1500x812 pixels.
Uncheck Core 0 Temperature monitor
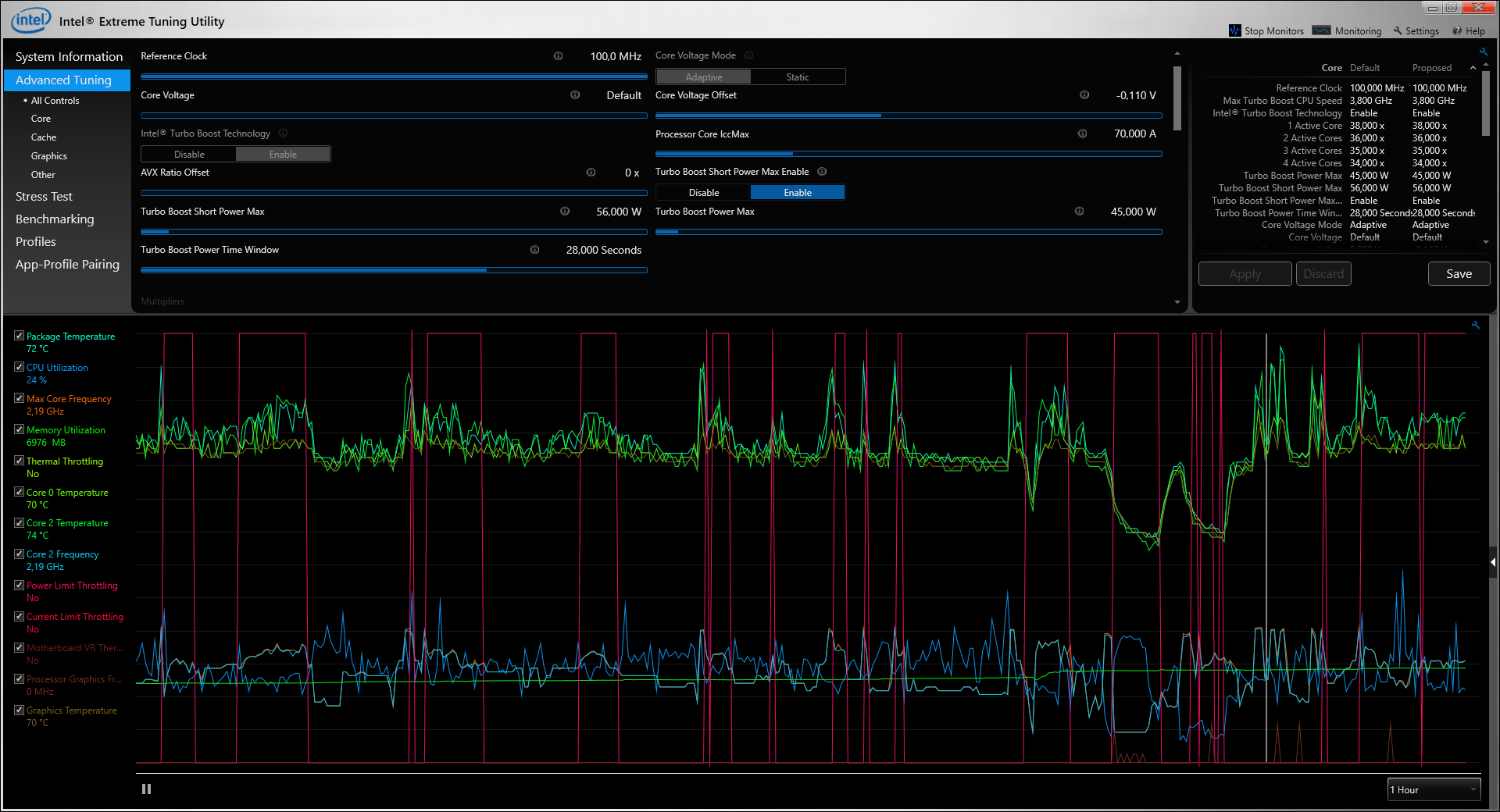(x=19, y=492)
